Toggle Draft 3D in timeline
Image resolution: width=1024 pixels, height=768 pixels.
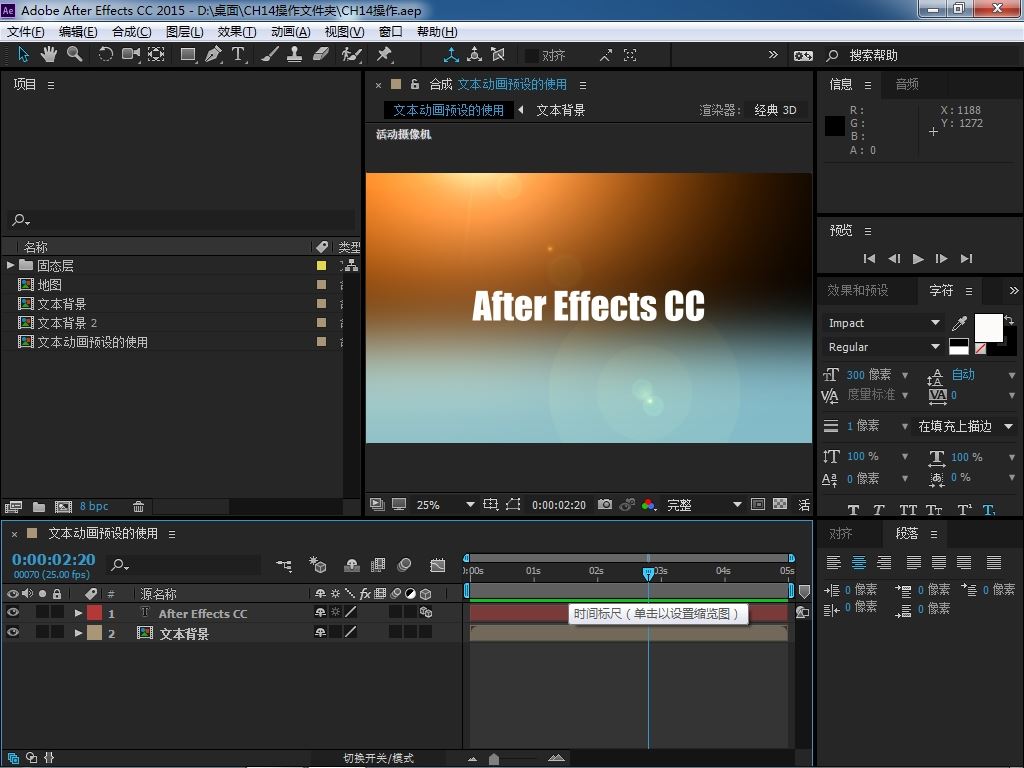(317, 565)
